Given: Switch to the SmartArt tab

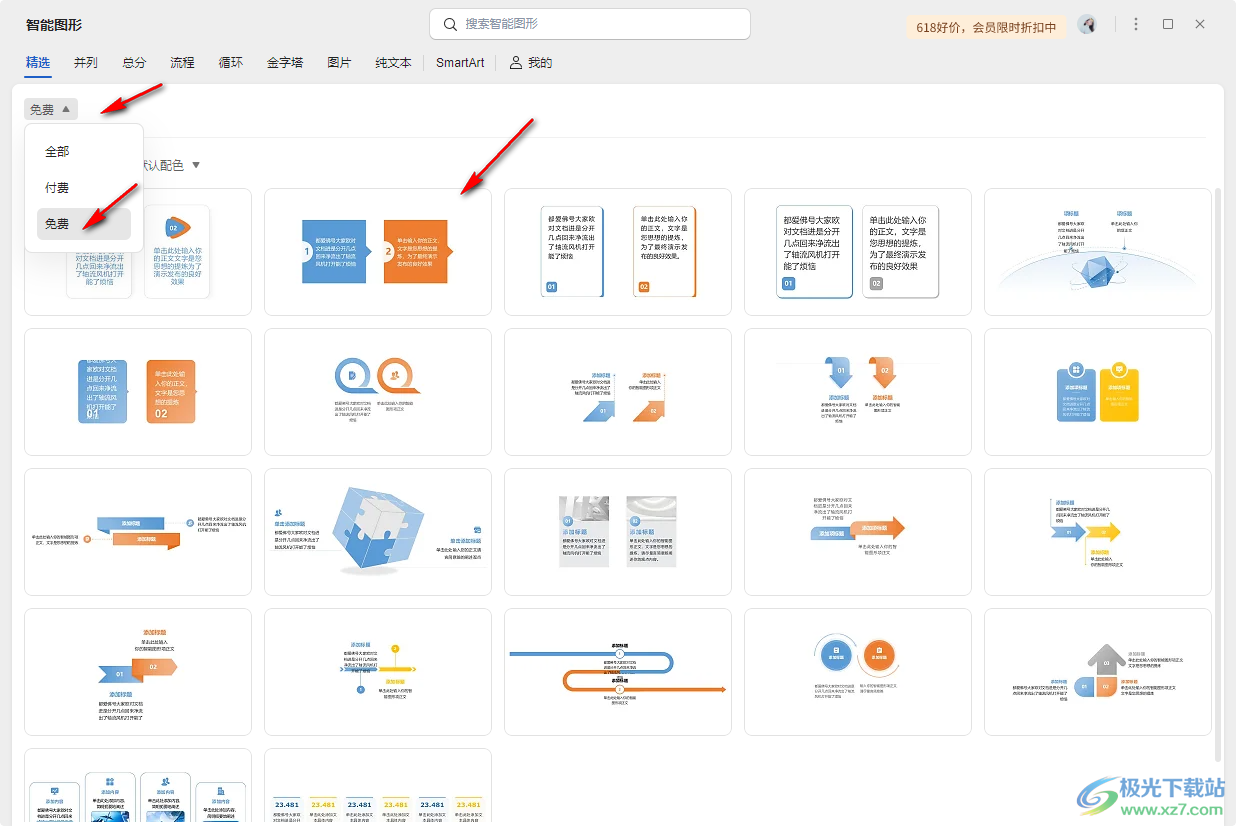Looking at the screenshot, I should click(x=460, y=62).
